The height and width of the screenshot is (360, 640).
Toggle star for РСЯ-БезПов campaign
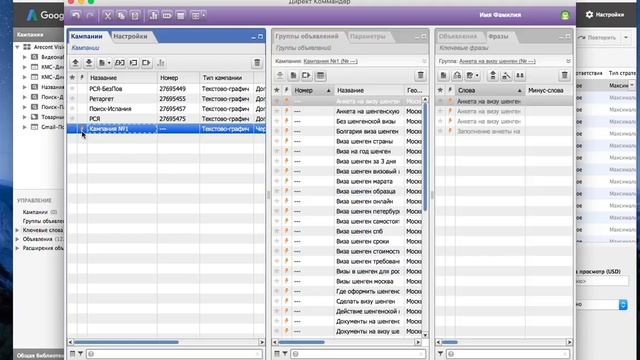72,89
